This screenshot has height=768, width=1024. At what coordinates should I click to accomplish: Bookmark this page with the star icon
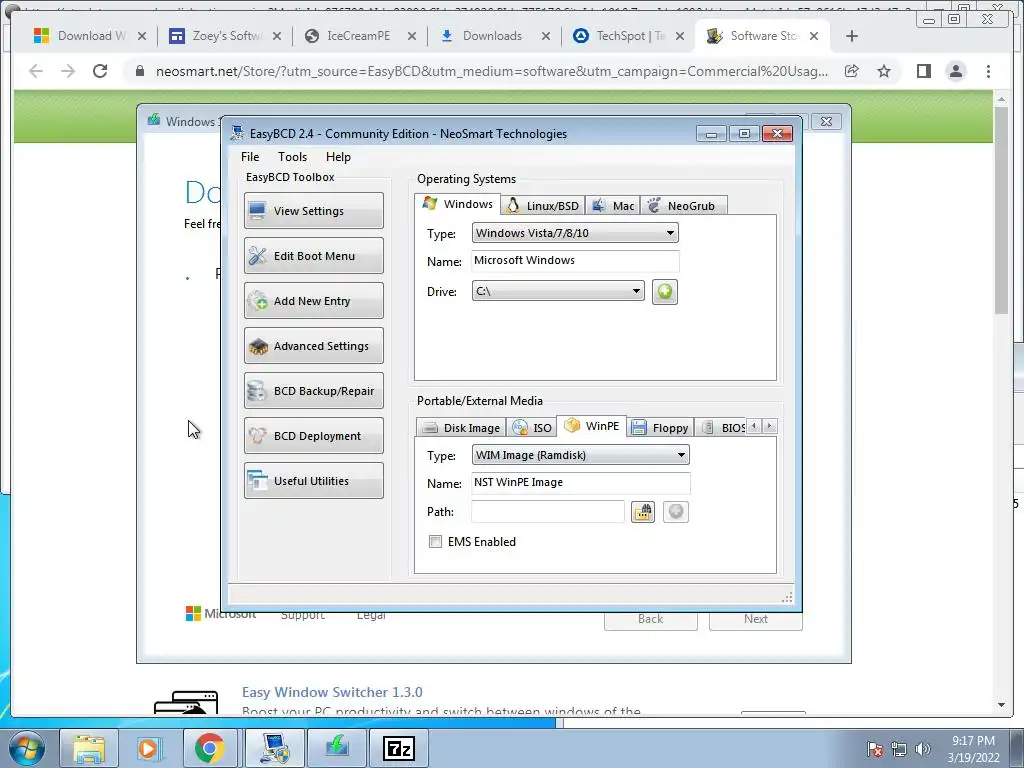pos(884,71)
